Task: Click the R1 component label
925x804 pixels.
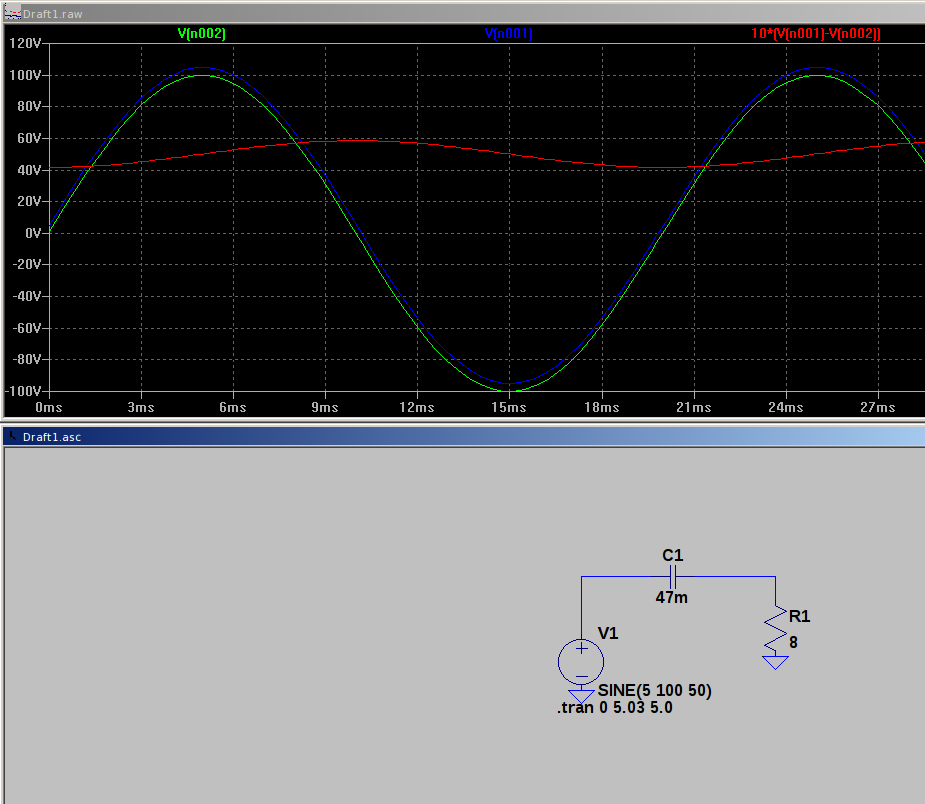Action: (x=799, y=617)
